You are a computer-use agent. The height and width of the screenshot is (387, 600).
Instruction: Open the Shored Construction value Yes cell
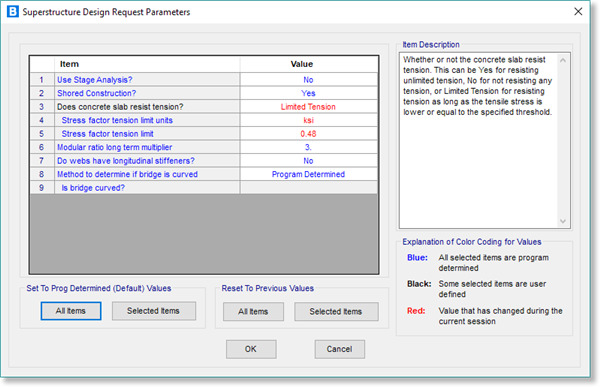[x=308, y=93]
